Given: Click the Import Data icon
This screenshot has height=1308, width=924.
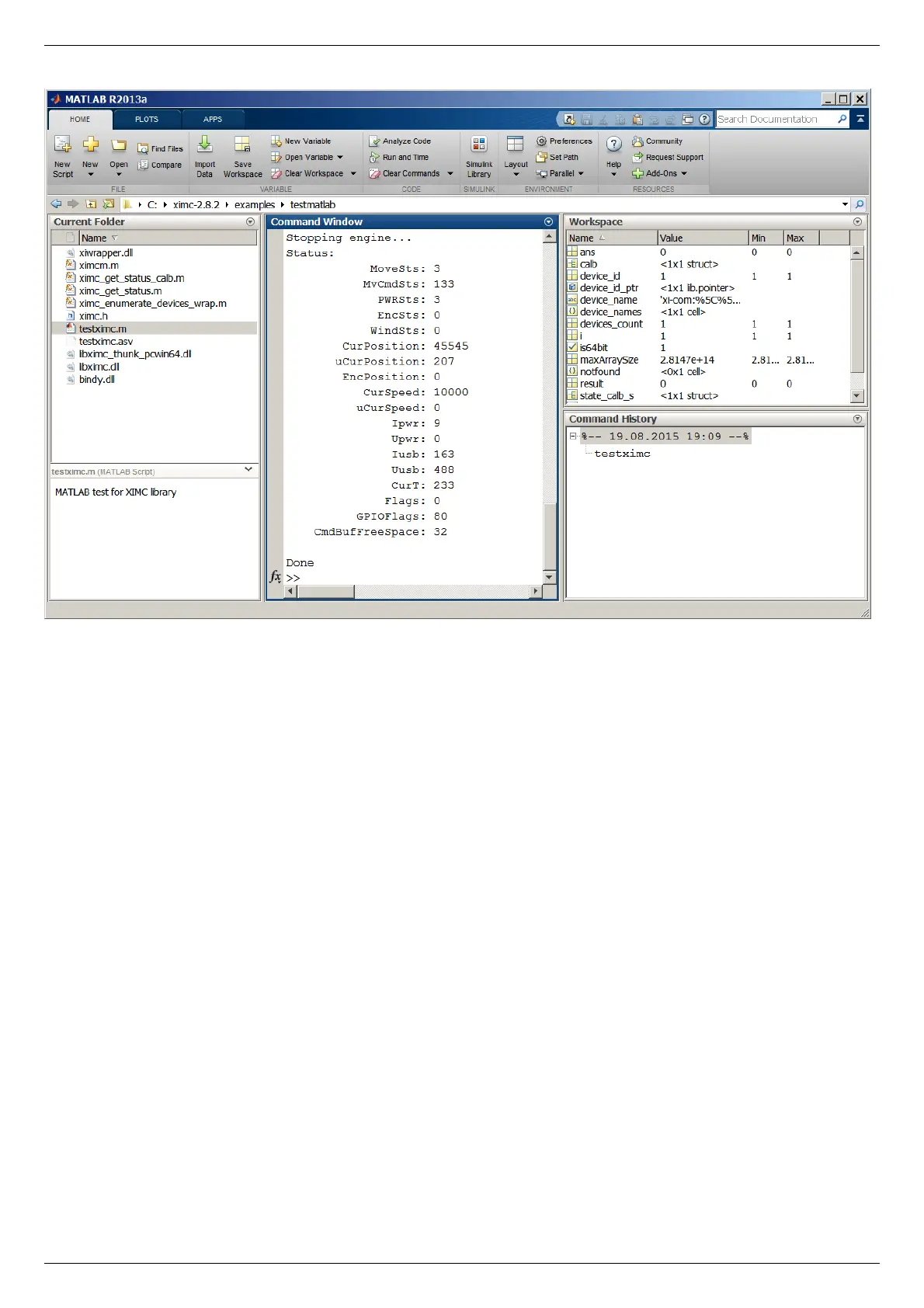Looking at the screenshot, I should [x=205, y=144].
